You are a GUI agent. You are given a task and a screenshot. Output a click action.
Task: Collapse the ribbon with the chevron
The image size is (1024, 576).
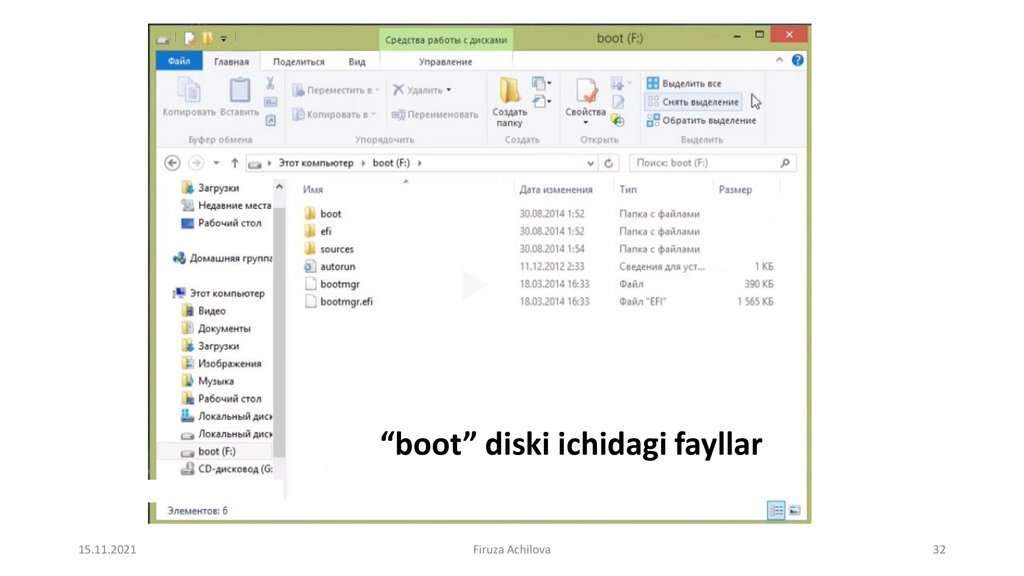coord(779,60)
